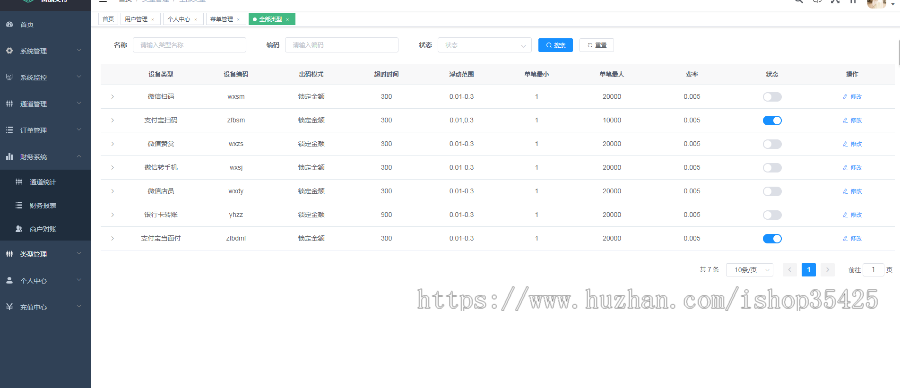The width and height of the screenshot is (900, 388).
Task: Click the 前往 page jump input box
Action: click(874, 270)
